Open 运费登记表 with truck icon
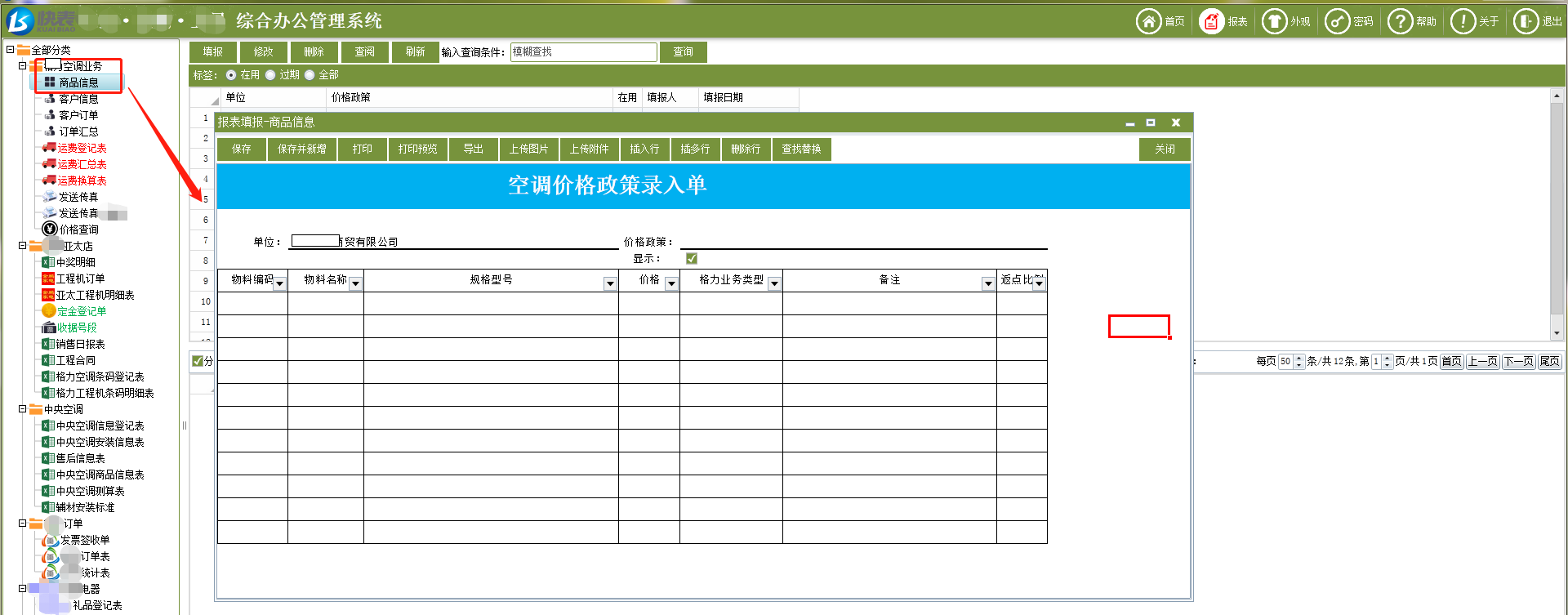 [81, 148]
